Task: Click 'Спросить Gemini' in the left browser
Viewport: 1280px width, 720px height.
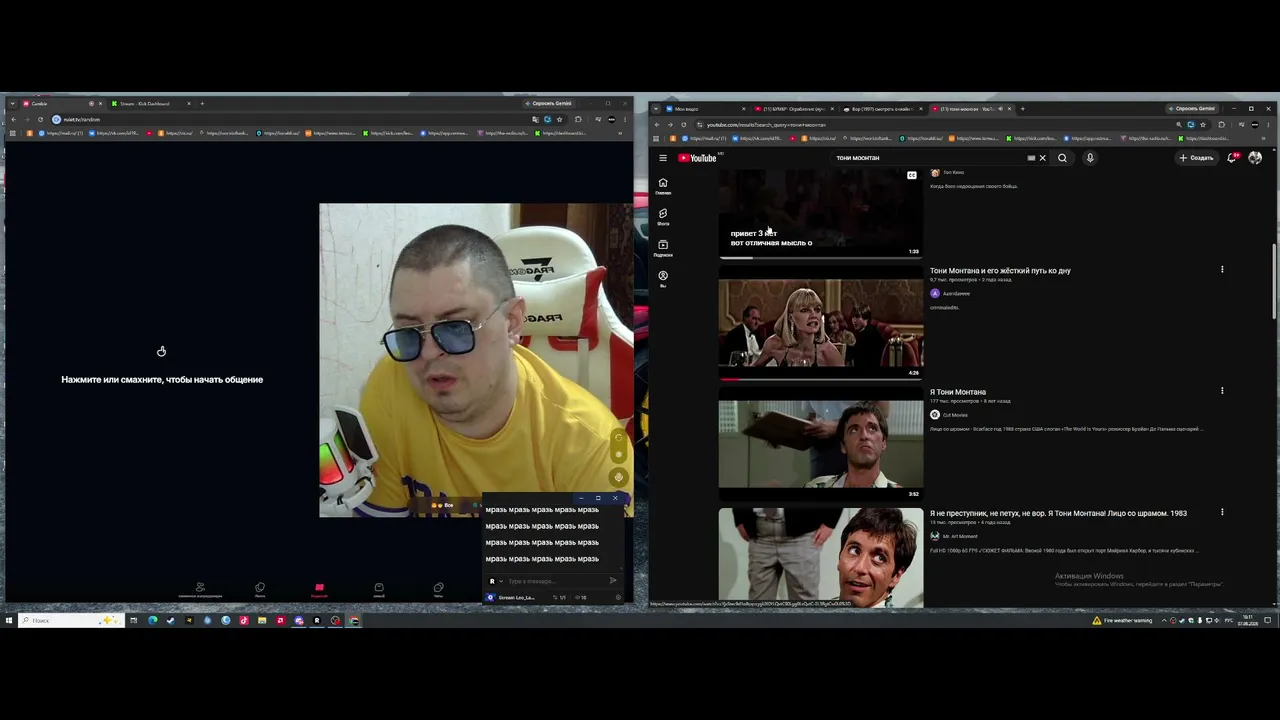Action: coord(549,104)
